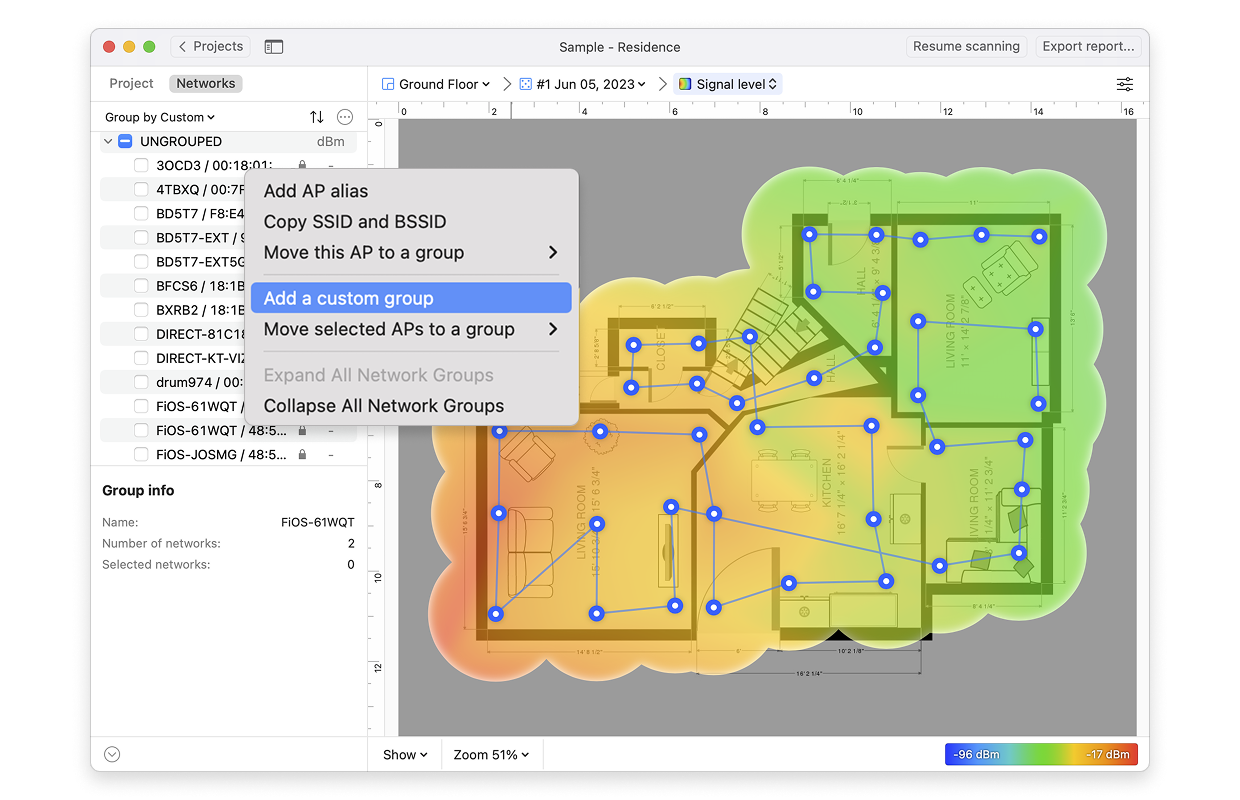Check the 3OCD3 network checkbox
This screenshot has width=1240, height=800.
click(141, 166)
